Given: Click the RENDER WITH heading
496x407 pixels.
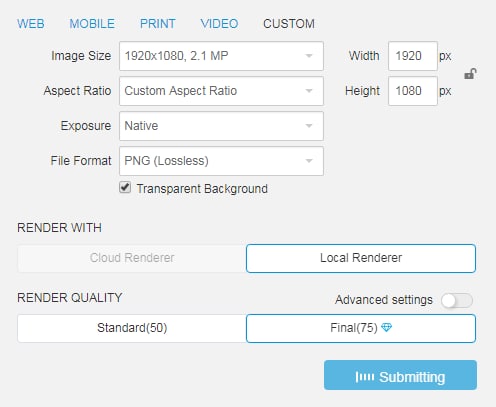Looking at the screenshot, I should coord(59,228).
